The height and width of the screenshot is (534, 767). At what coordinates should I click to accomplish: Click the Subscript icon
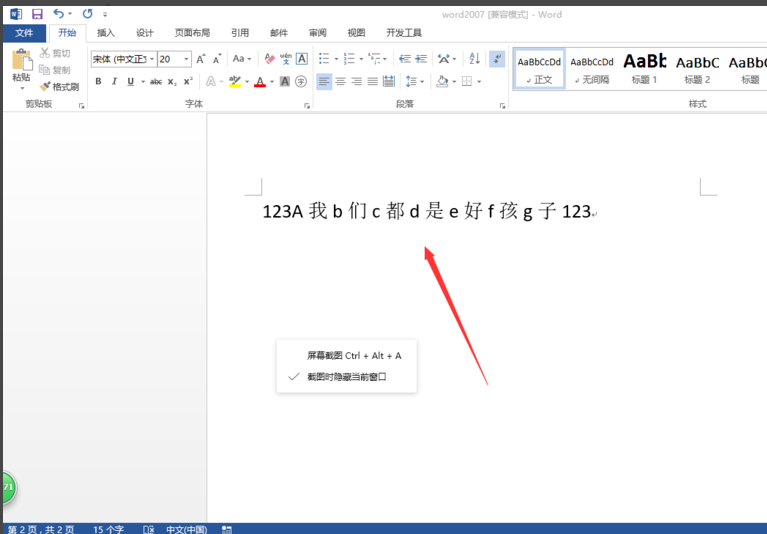coord(172,82)
